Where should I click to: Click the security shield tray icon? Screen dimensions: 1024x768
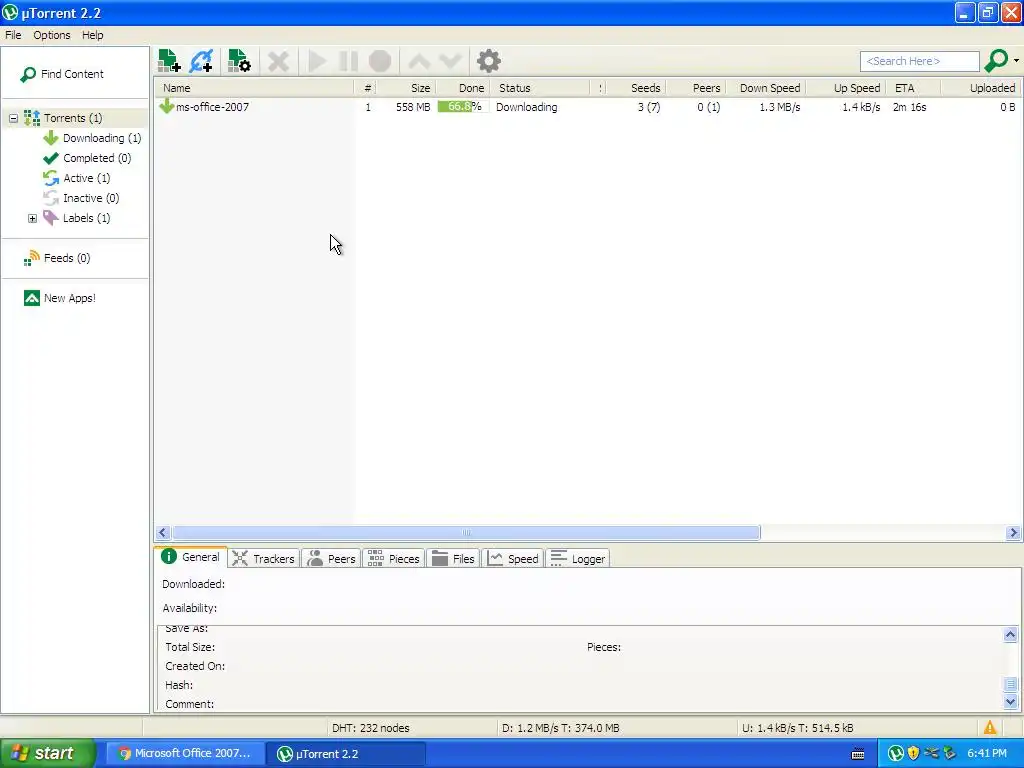(913, 754)
